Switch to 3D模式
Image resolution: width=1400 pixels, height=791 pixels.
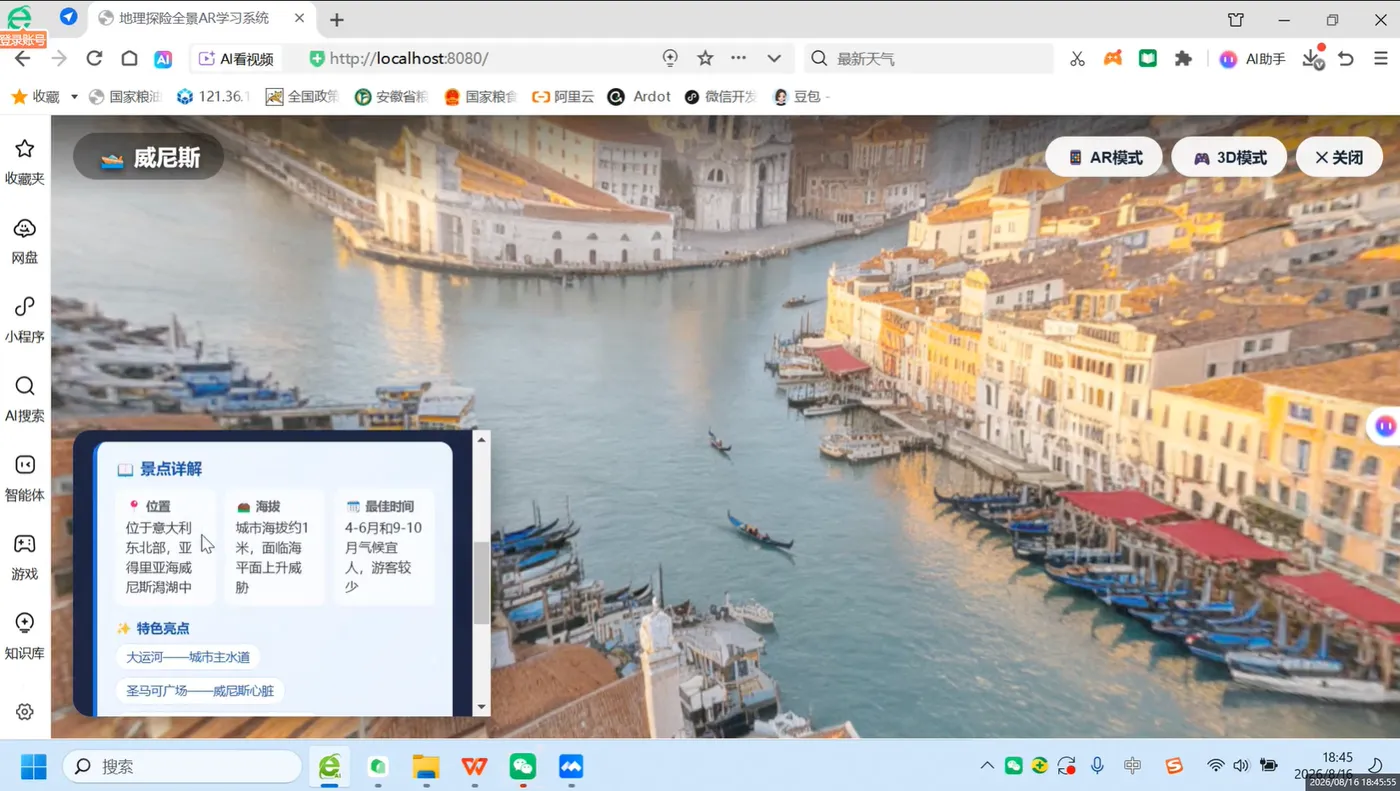pos(1229,157)
